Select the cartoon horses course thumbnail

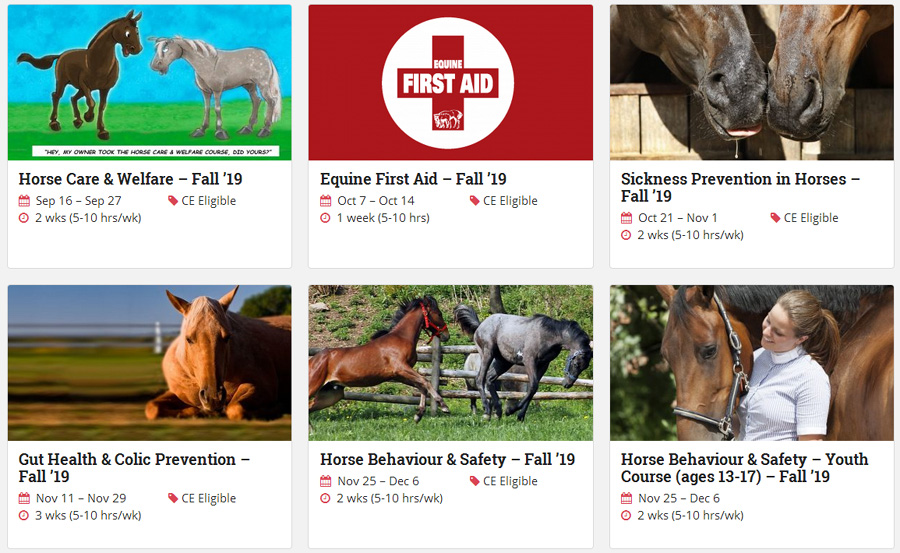click(x=149, y=83)
